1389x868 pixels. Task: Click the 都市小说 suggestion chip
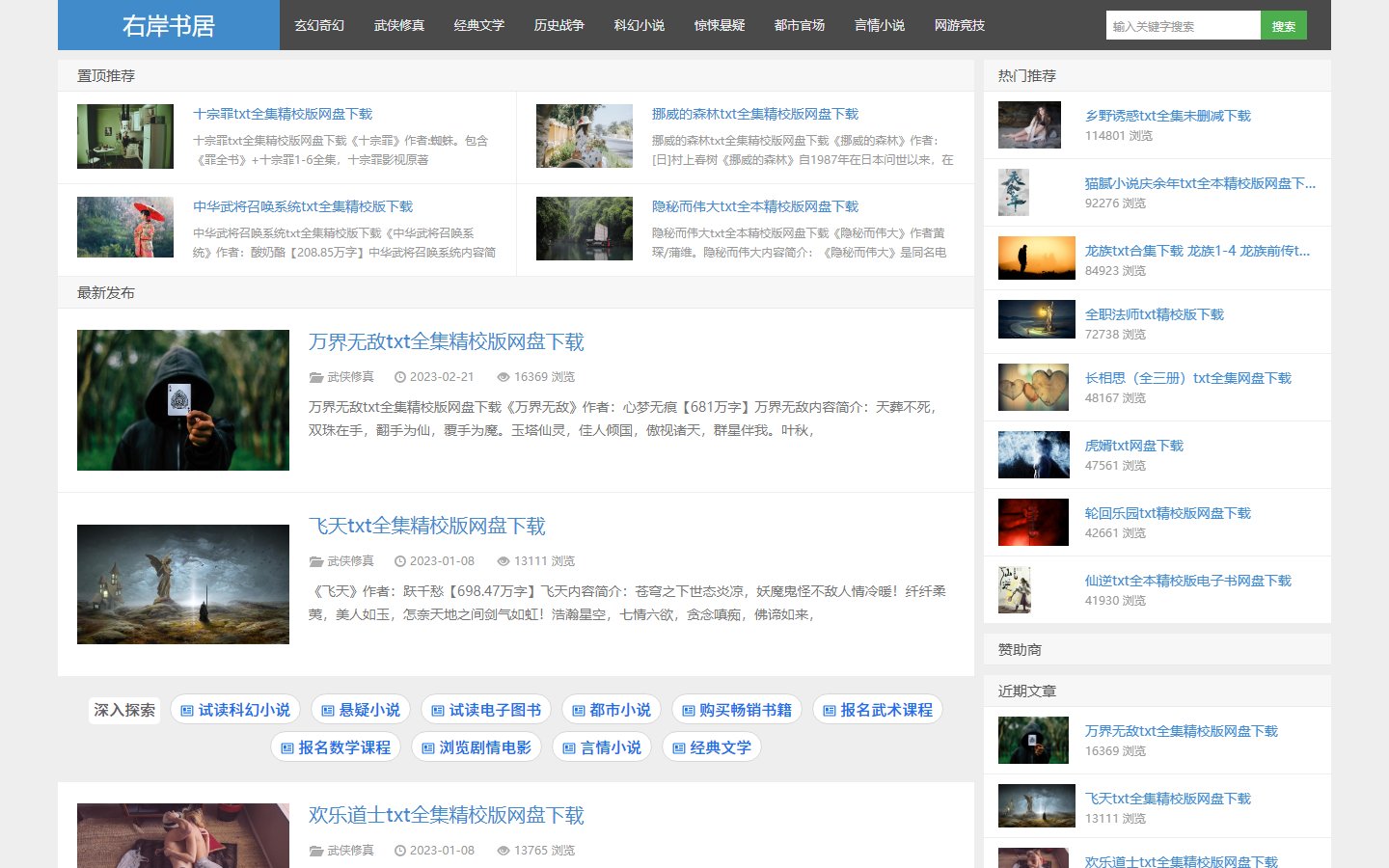612,710
